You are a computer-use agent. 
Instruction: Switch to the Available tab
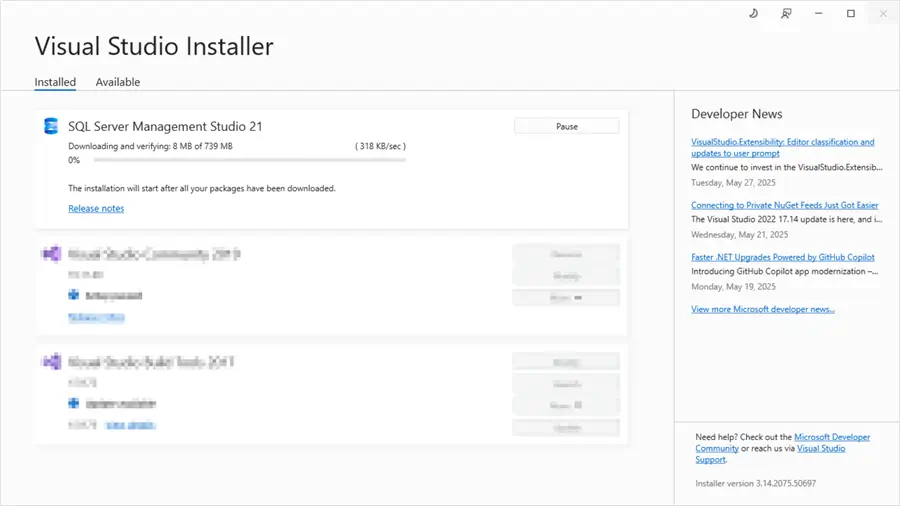[118, 82]
